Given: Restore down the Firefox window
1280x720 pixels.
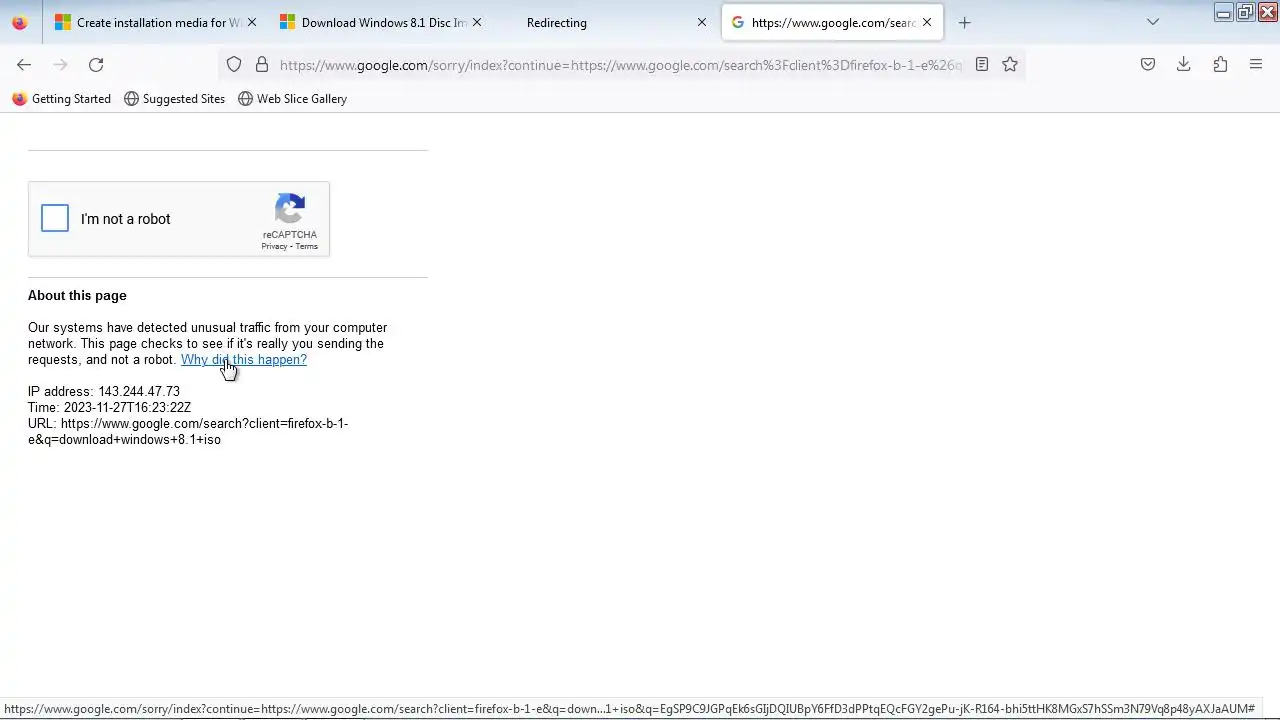Looking at the screenshot, I should click(x=1245, y=13).
